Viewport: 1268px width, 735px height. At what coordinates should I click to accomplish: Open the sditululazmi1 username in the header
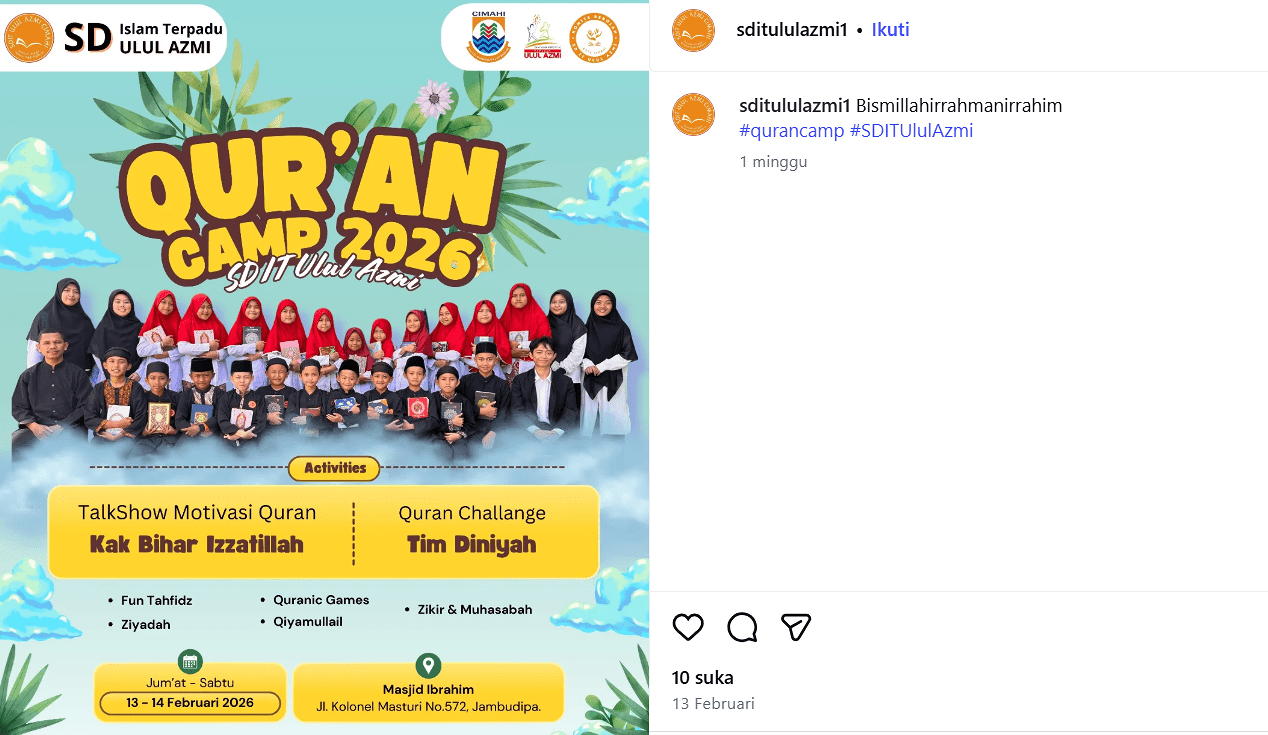pyautogui.click(x=793, y=29)
